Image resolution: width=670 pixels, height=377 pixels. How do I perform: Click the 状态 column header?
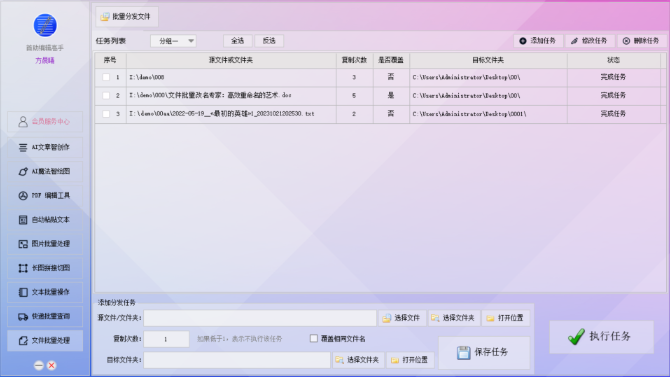pyautogui.click(x=614, y=60)
